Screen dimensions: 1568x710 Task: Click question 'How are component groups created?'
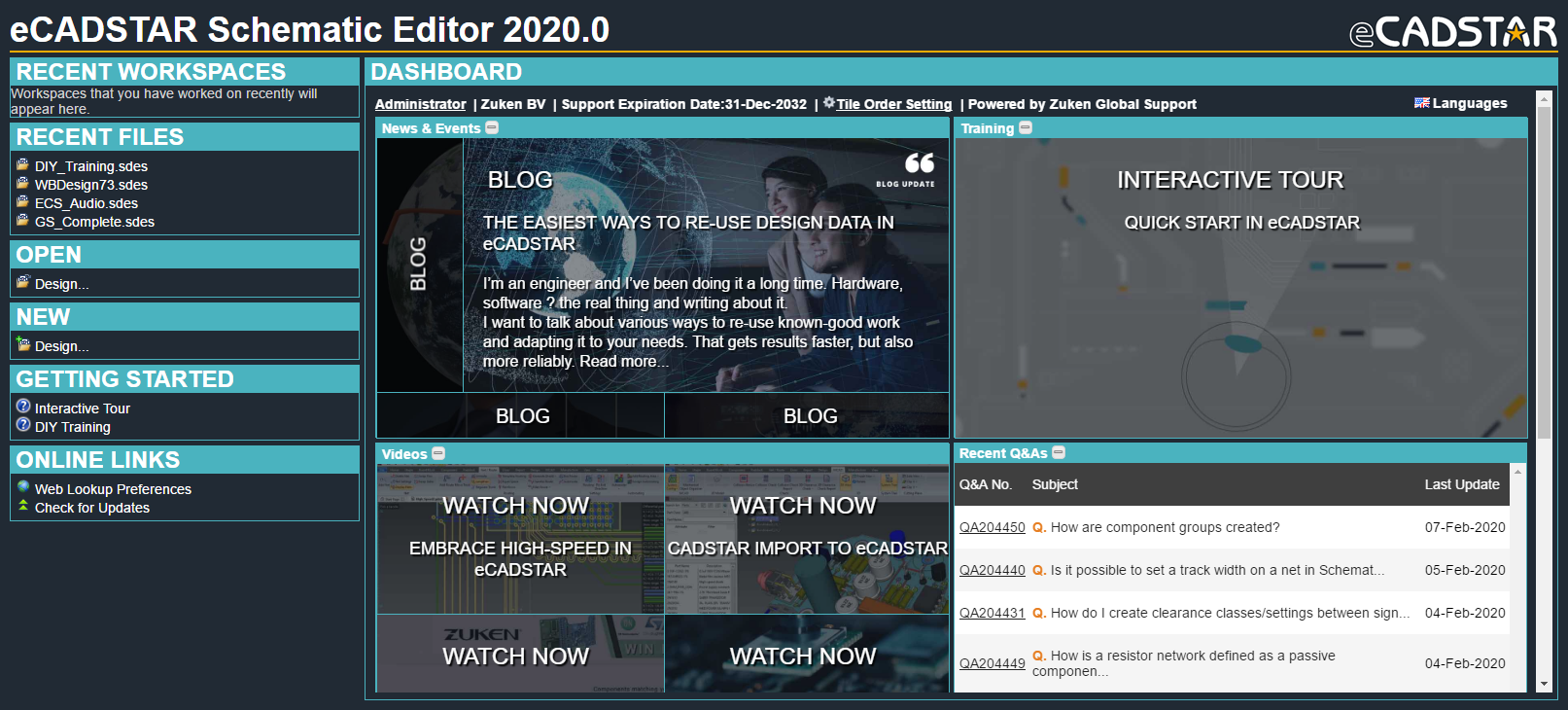(x=1165, y=527)
